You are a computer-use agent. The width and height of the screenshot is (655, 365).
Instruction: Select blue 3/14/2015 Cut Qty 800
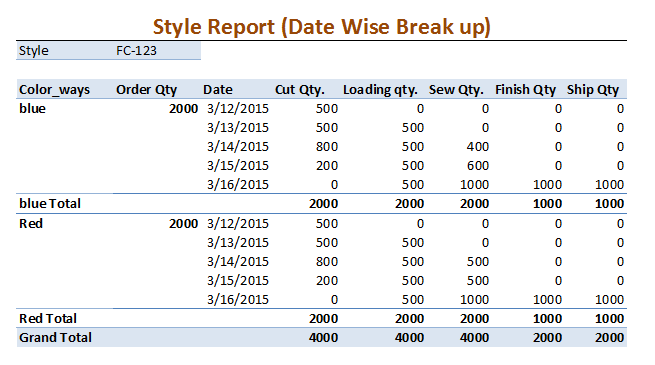tap(327, 147)
